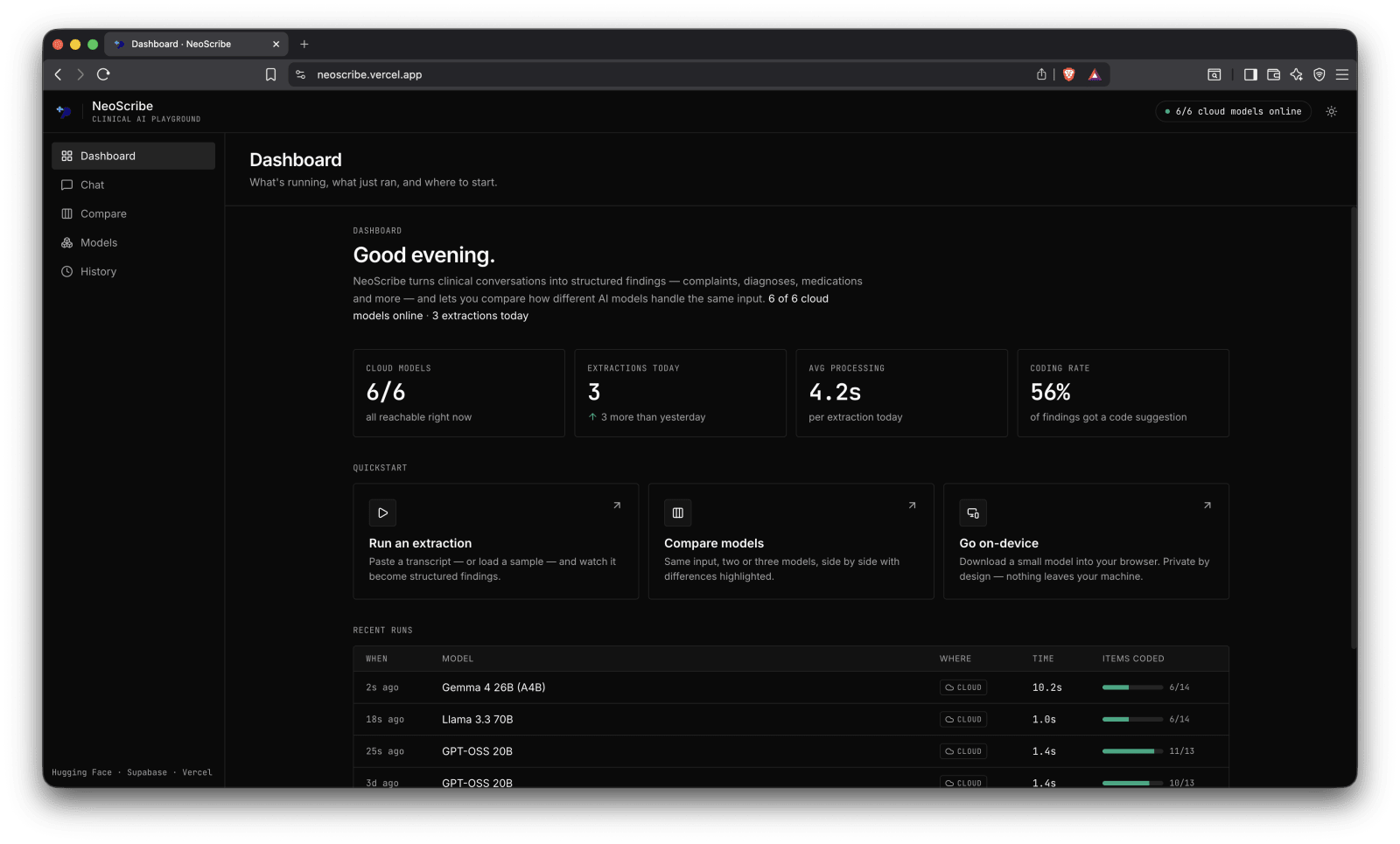The width and height of the screenshot is (1400, 844).
Task: Select the GPT-OSS 20B run from 25s ago
Action: [791, 751]
